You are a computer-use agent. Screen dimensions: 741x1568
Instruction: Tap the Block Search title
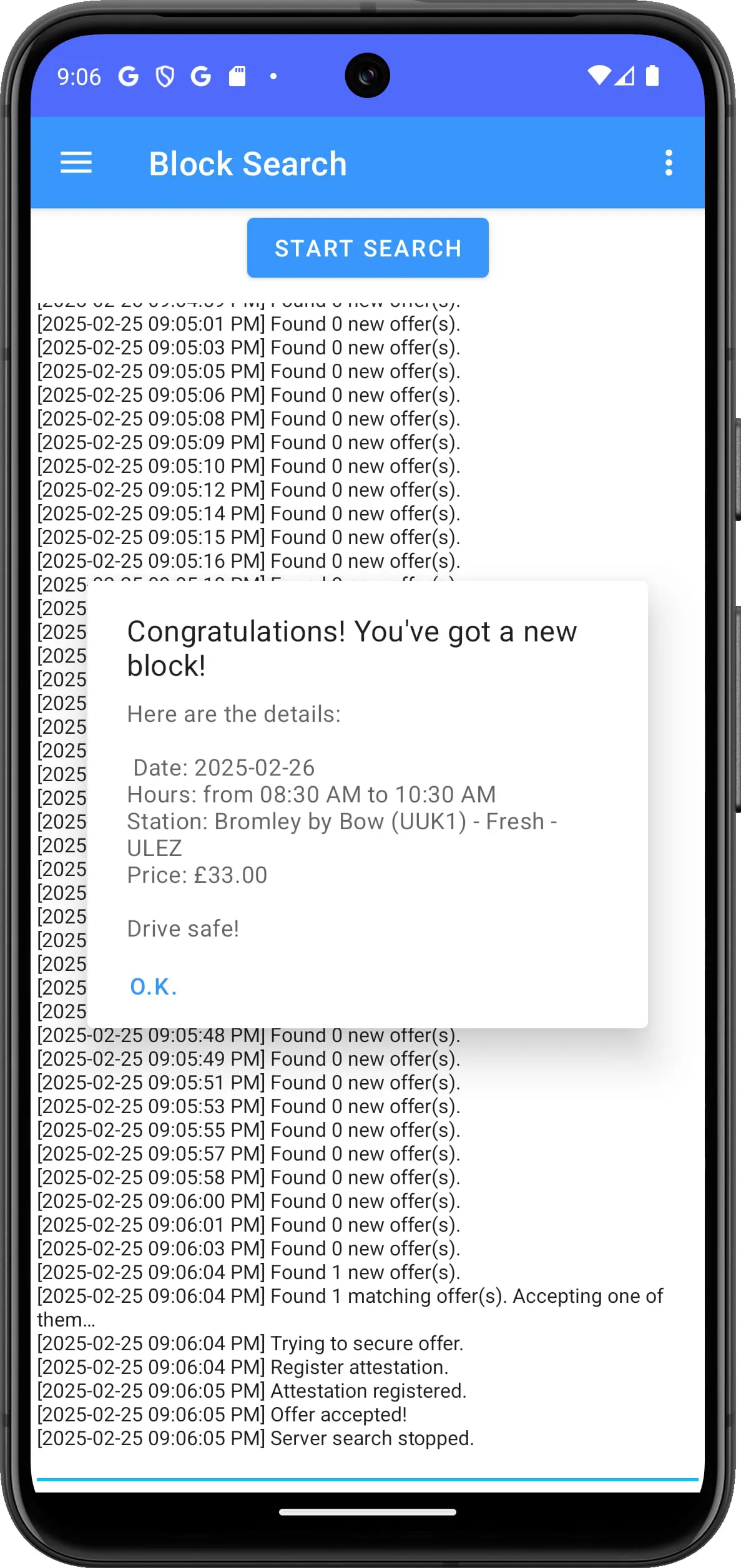pyautogui.click(x=248, y=163)
